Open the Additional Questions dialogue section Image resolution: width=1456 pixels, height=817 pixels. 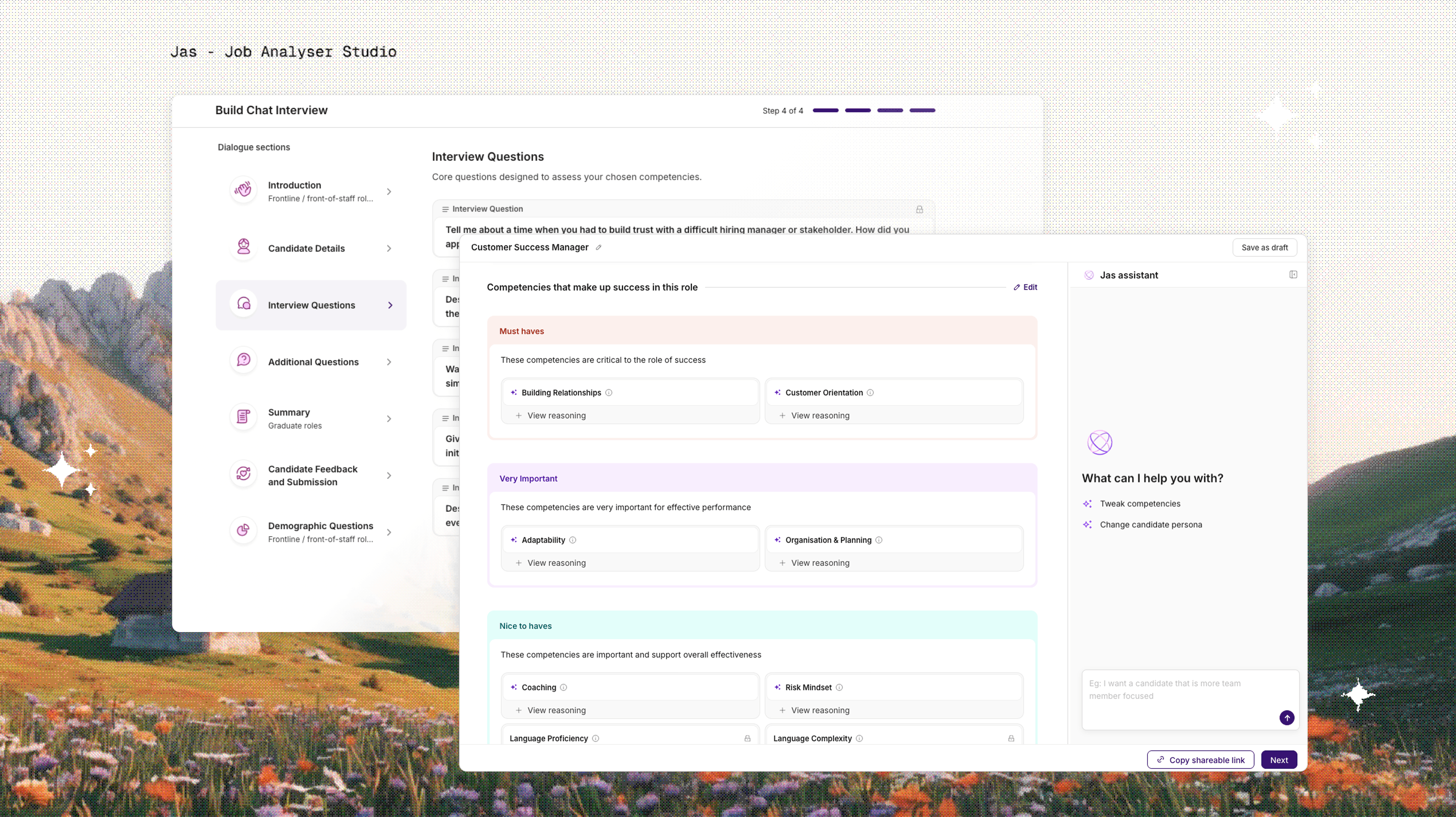point(311,362)
